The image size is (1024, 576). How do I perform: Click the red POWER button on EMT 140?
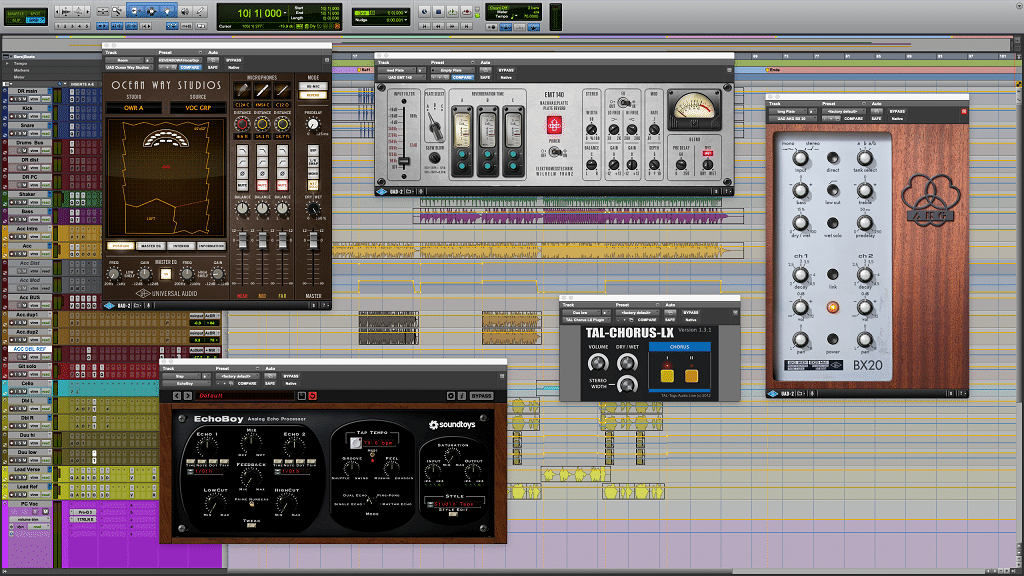point(554,124)
